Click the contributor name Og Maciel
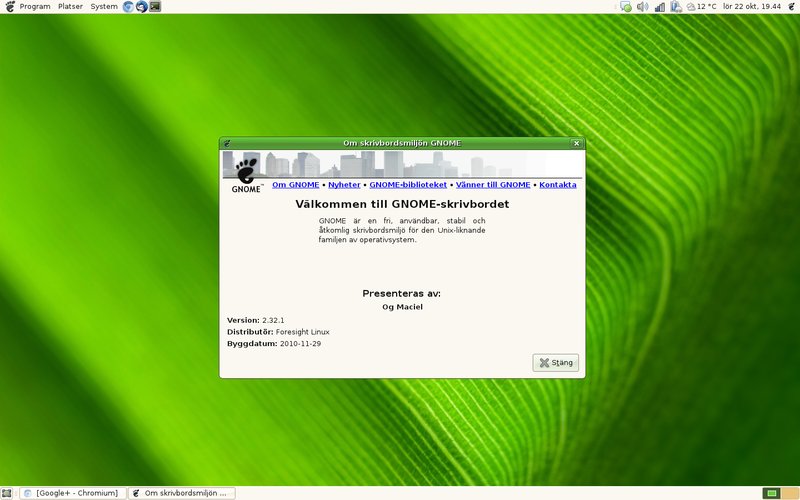 coord(403,307)
